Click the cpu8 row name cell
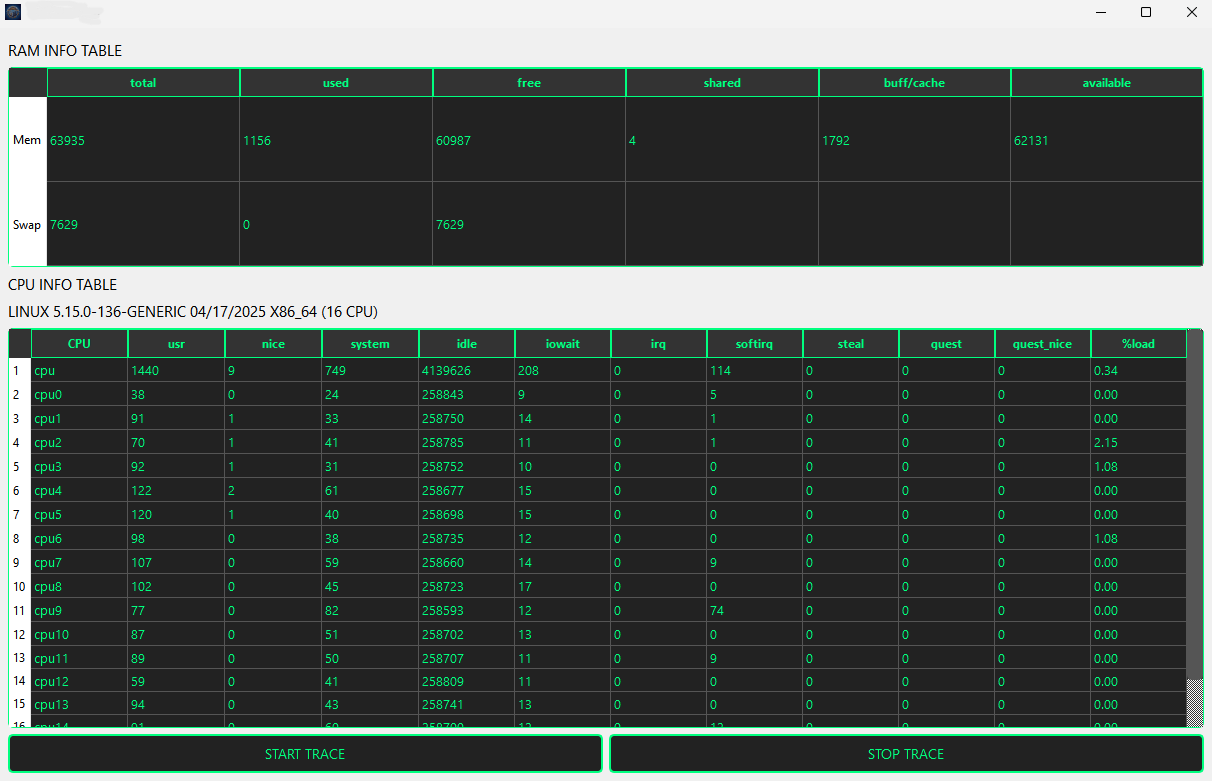The image size is (1212, 781). [79, 586]
